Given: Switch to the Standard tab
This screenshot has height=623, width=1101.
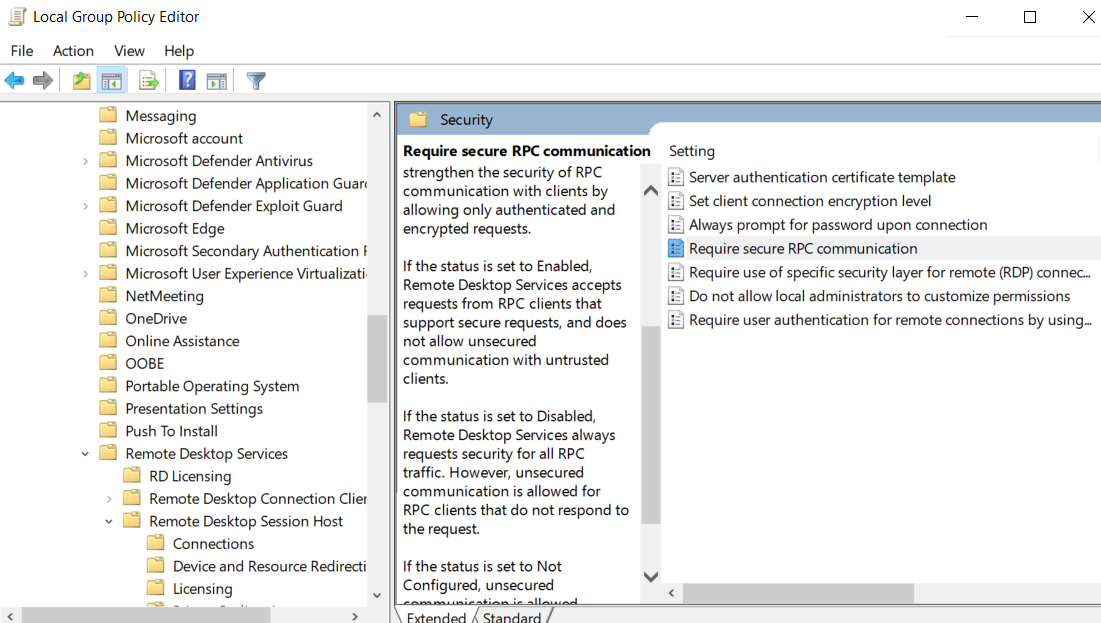Looking at the screenshot, I should click(x=511, y=617).
